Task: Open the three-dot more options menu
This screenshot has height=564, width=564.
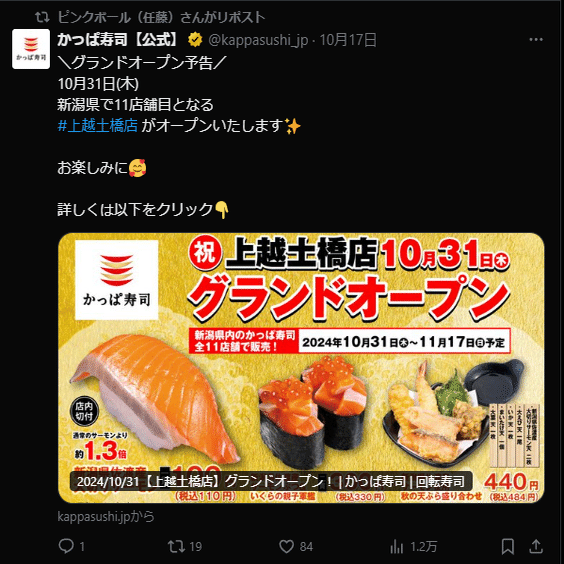Action: [536, 40]
